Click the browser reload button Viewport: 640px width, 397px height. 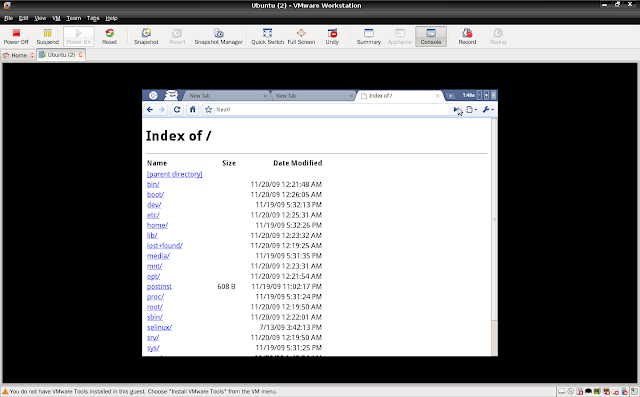pos(177,109)
